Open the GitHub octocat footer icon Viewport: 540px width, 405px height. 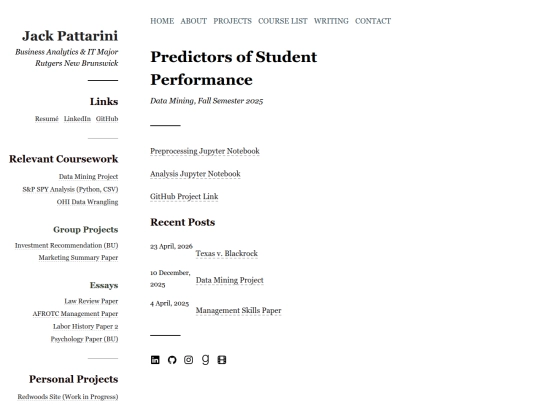172,360
